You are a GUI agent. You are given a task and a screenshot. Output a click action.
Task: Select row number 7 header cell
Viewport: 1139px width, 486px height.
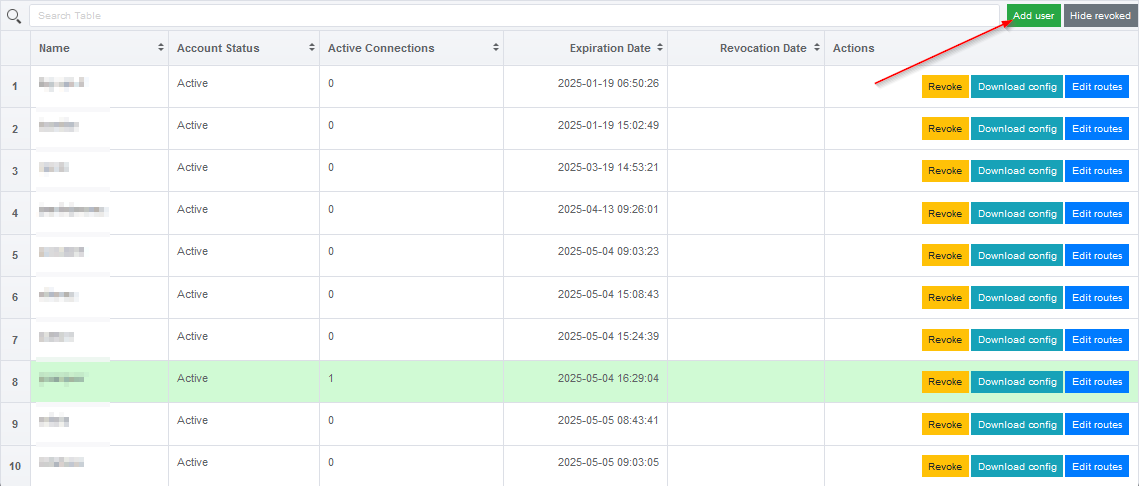(x=15, y=340)
